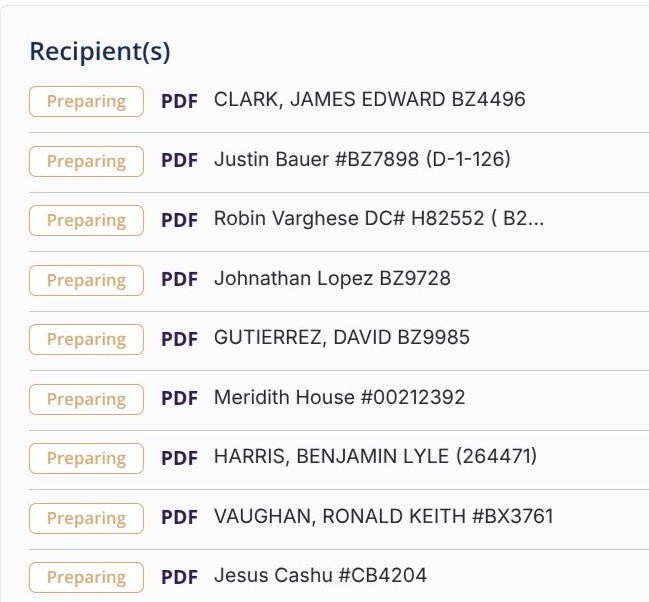649x602 pixels.
Task: Click the Recipient(s) section heading
Action: tap(100, 51)
